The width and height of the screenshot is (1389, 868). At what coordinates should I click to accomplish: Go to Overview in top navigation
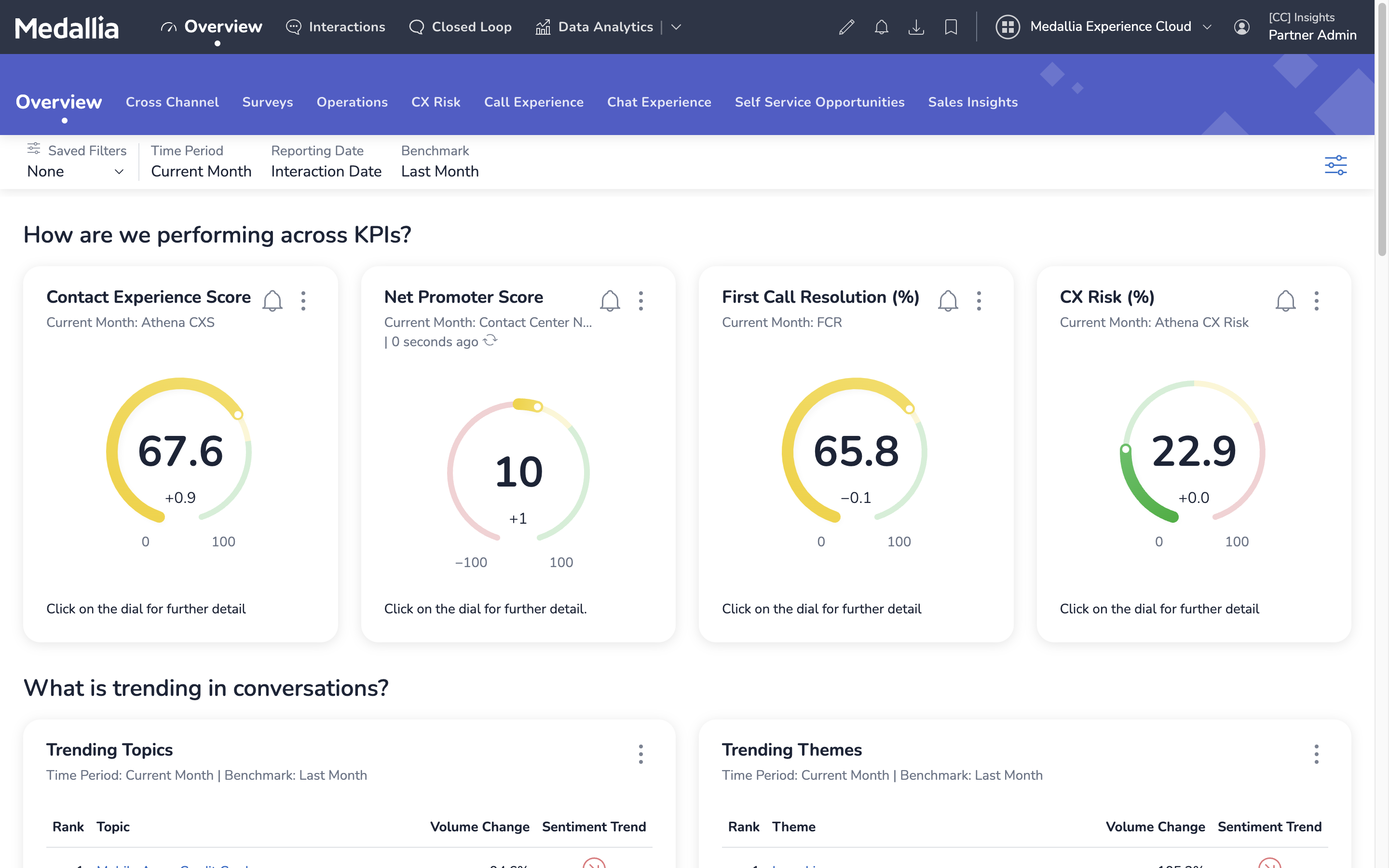[211, 27]
